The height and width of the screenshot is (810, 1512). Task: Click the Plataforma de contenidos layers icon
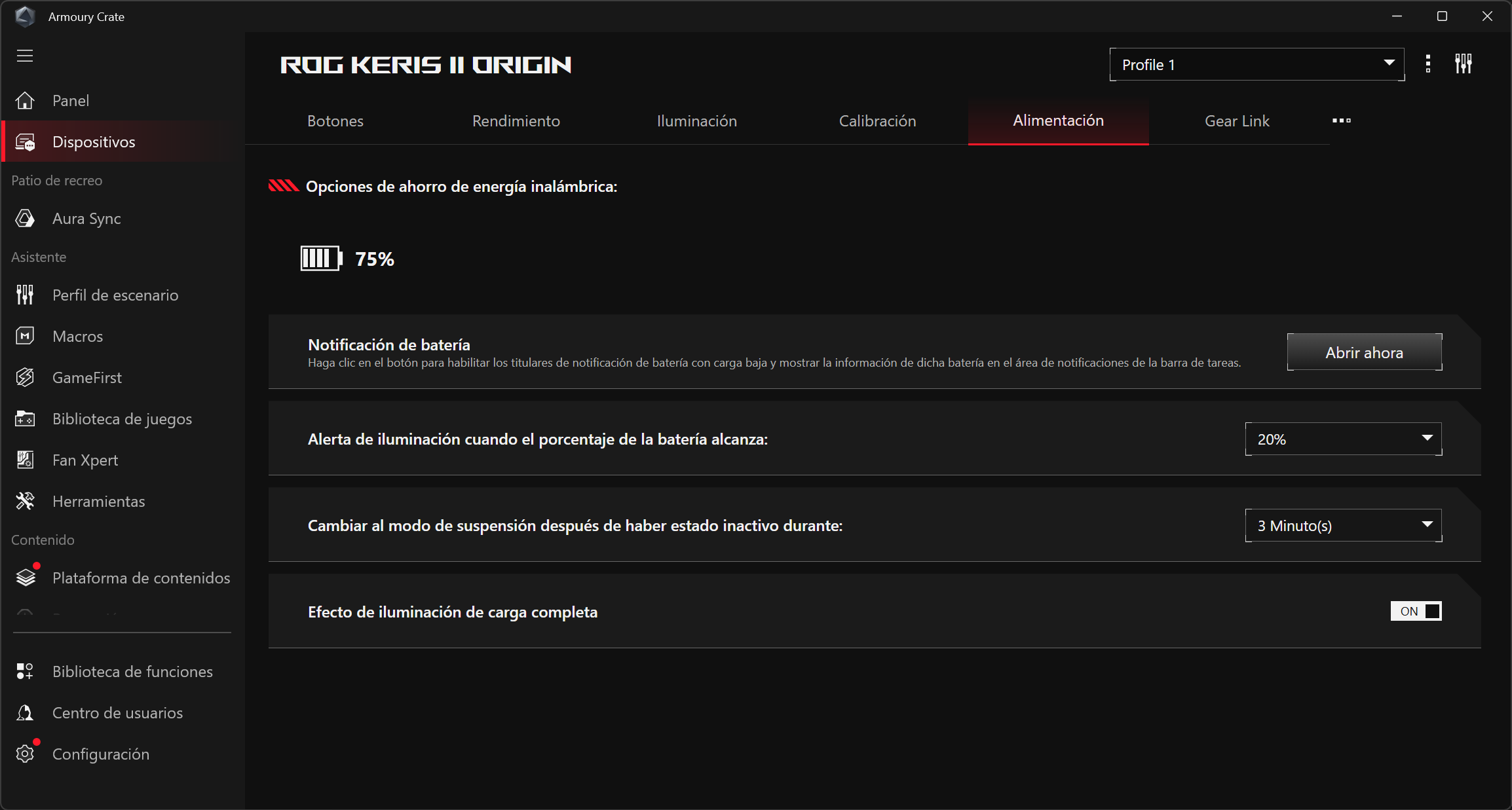[x=26, y=578]
